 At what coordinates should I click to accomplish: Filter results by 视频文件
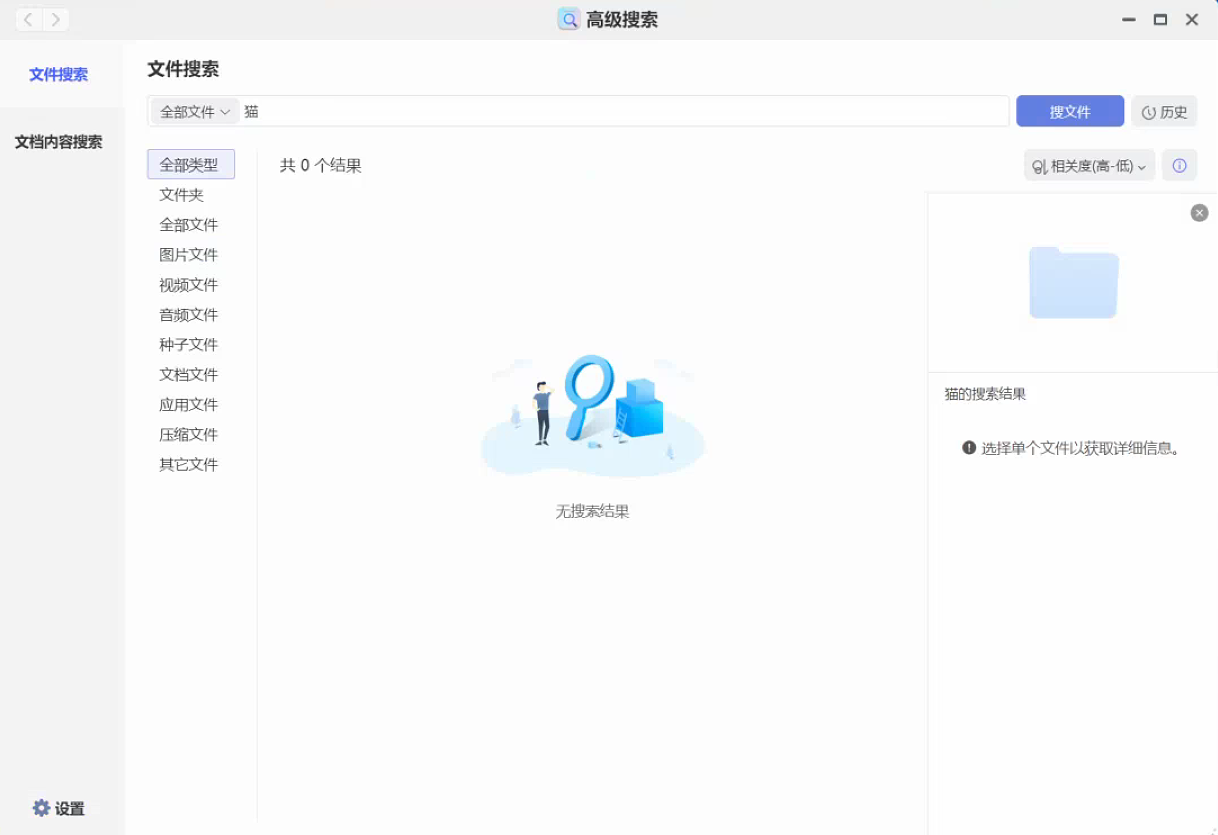188,285
